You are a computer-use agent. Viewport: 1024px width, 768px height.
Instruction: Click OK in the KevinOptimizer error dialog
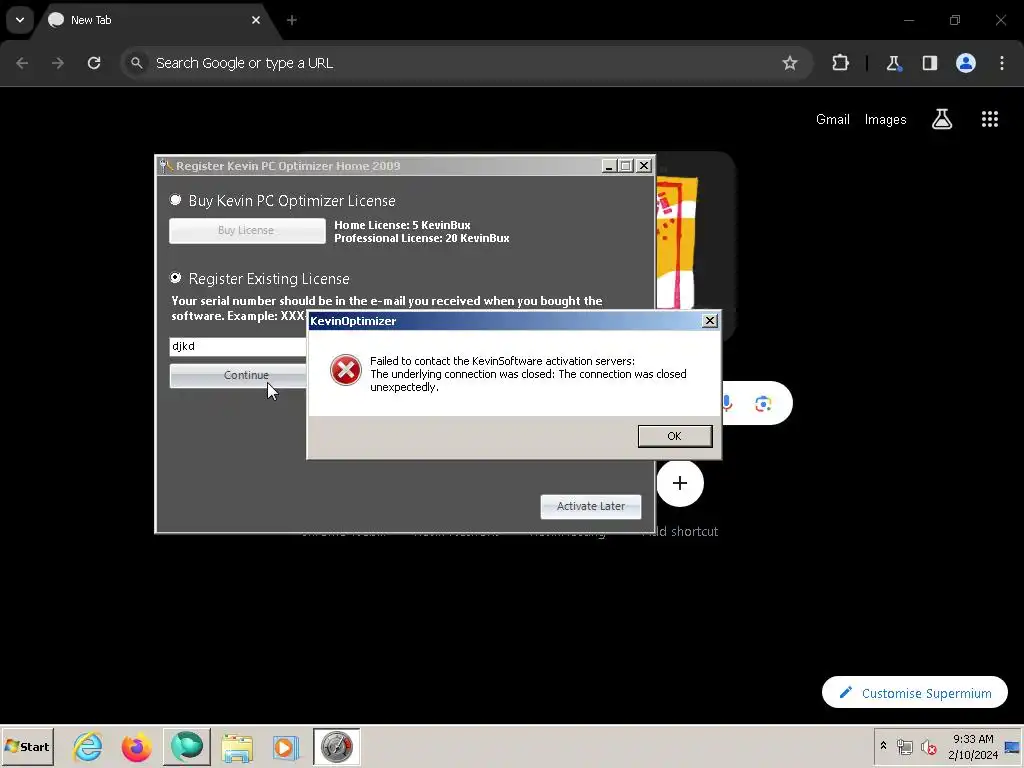[675, 436]
